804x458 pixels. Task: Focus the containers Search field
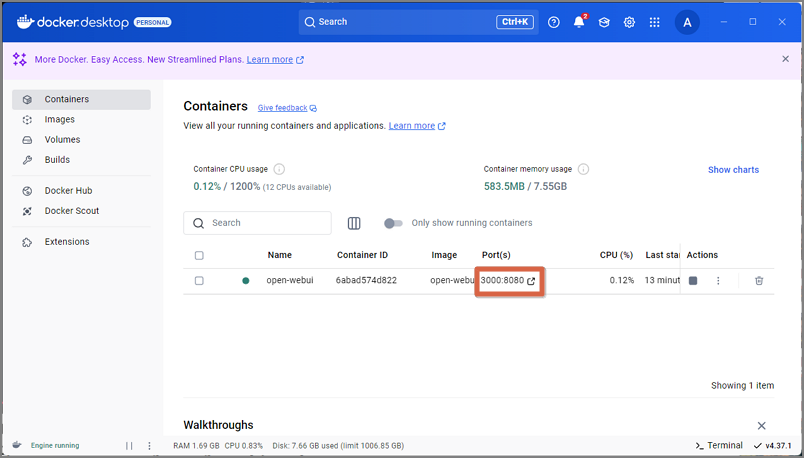(x=257, y=223)
